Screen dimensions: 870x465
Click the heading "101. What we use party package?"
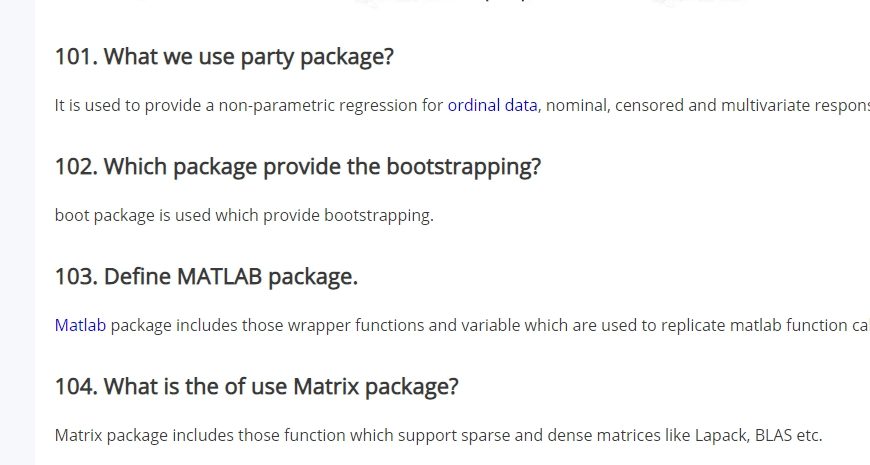tap(224, 57)
